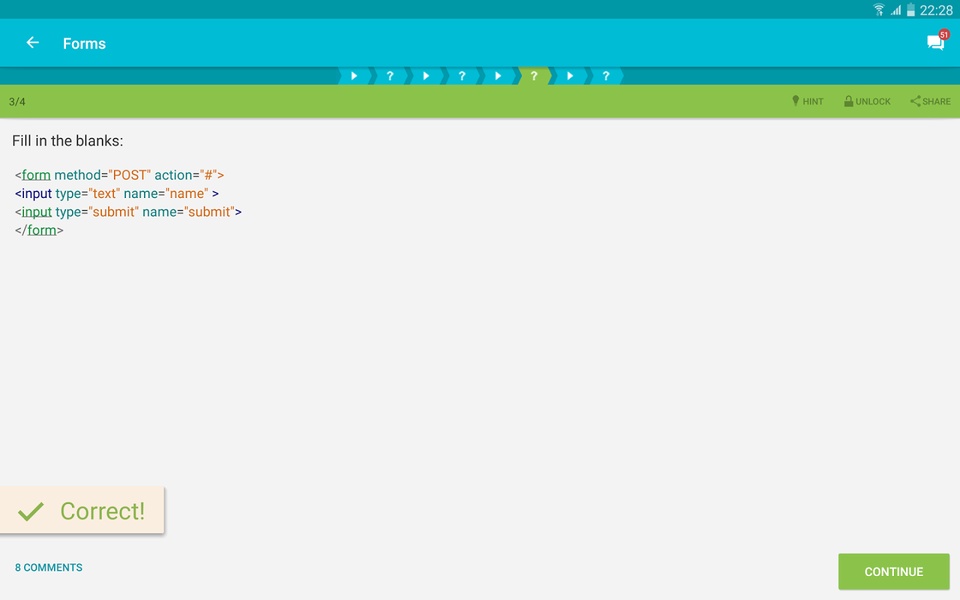960x600 pixels.
Task: Click the Correct! result banner
Action: click(82, 510)
